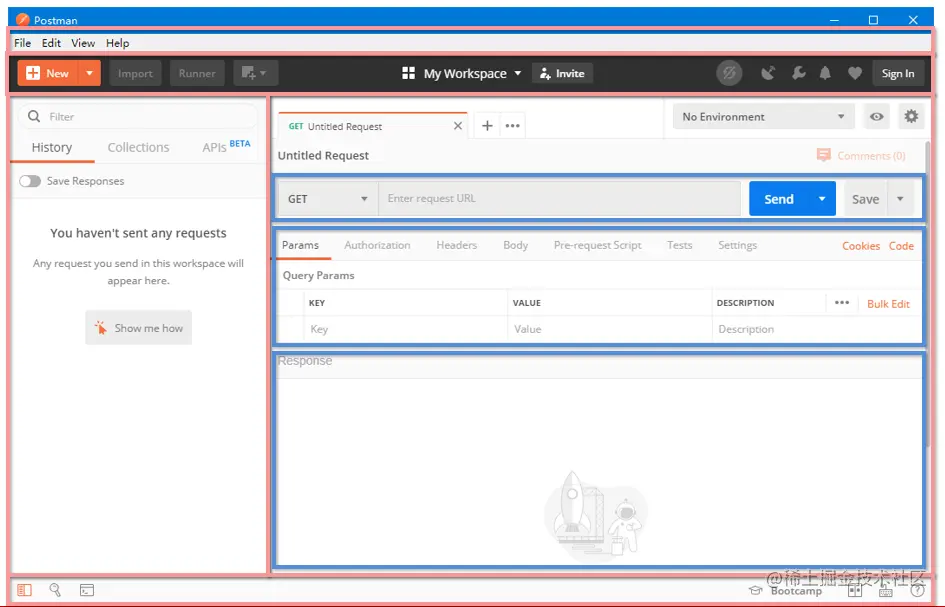945x607 pixels.
Task: Expand the Save button dropdown arrow
Action: tap(900, 199)
